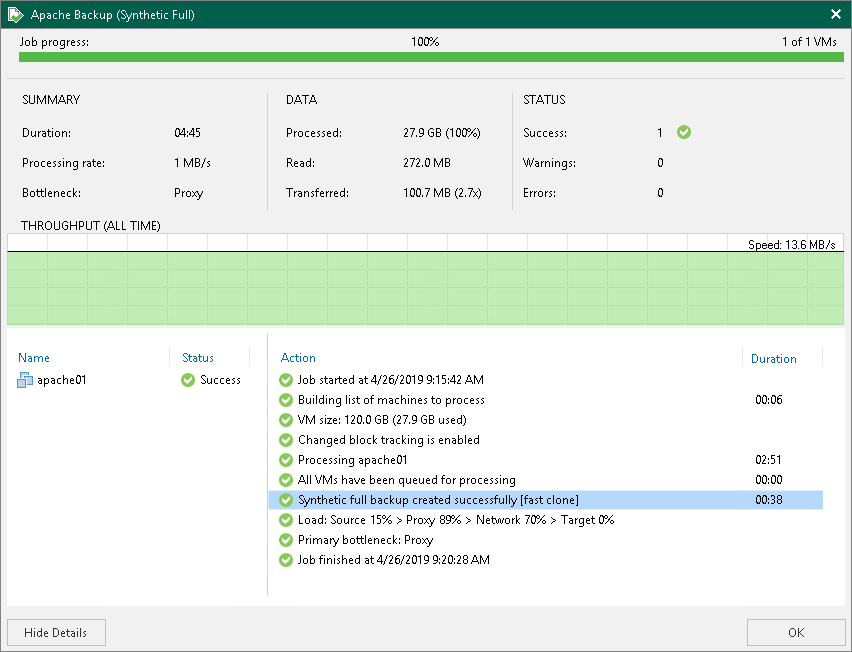This screenshot has width=852, height=652.
Task: Click status icon for Job started entry
Action: click(x=286, y=380)
